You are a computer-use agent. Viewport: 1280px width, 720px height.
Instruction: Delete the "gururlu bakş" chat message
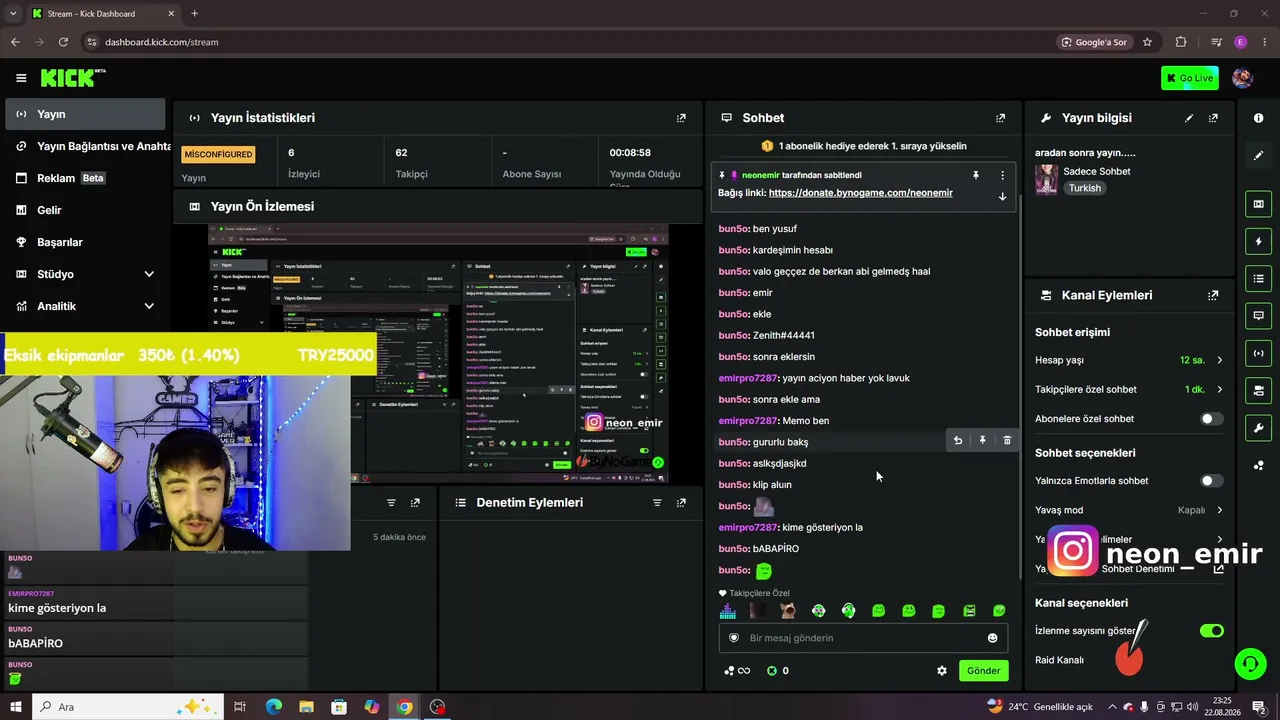click(1007, 441)
